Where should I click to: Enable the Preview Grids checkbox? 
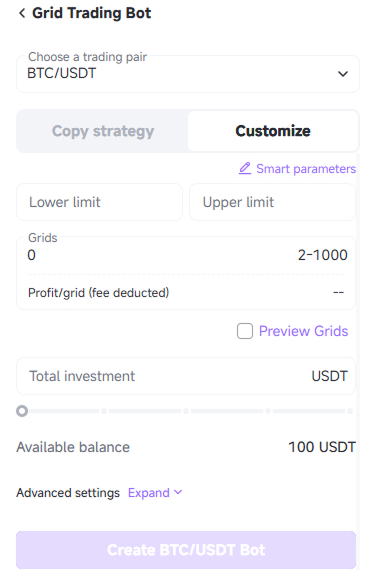(245, 331)
